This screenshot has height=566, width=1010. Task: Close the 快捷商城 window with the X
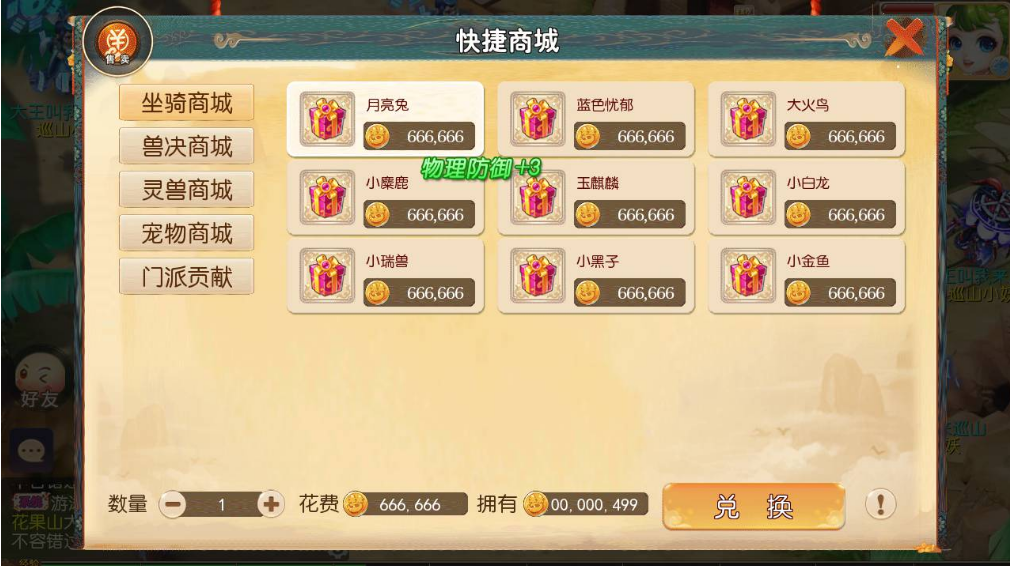click(x=904, y=37)
